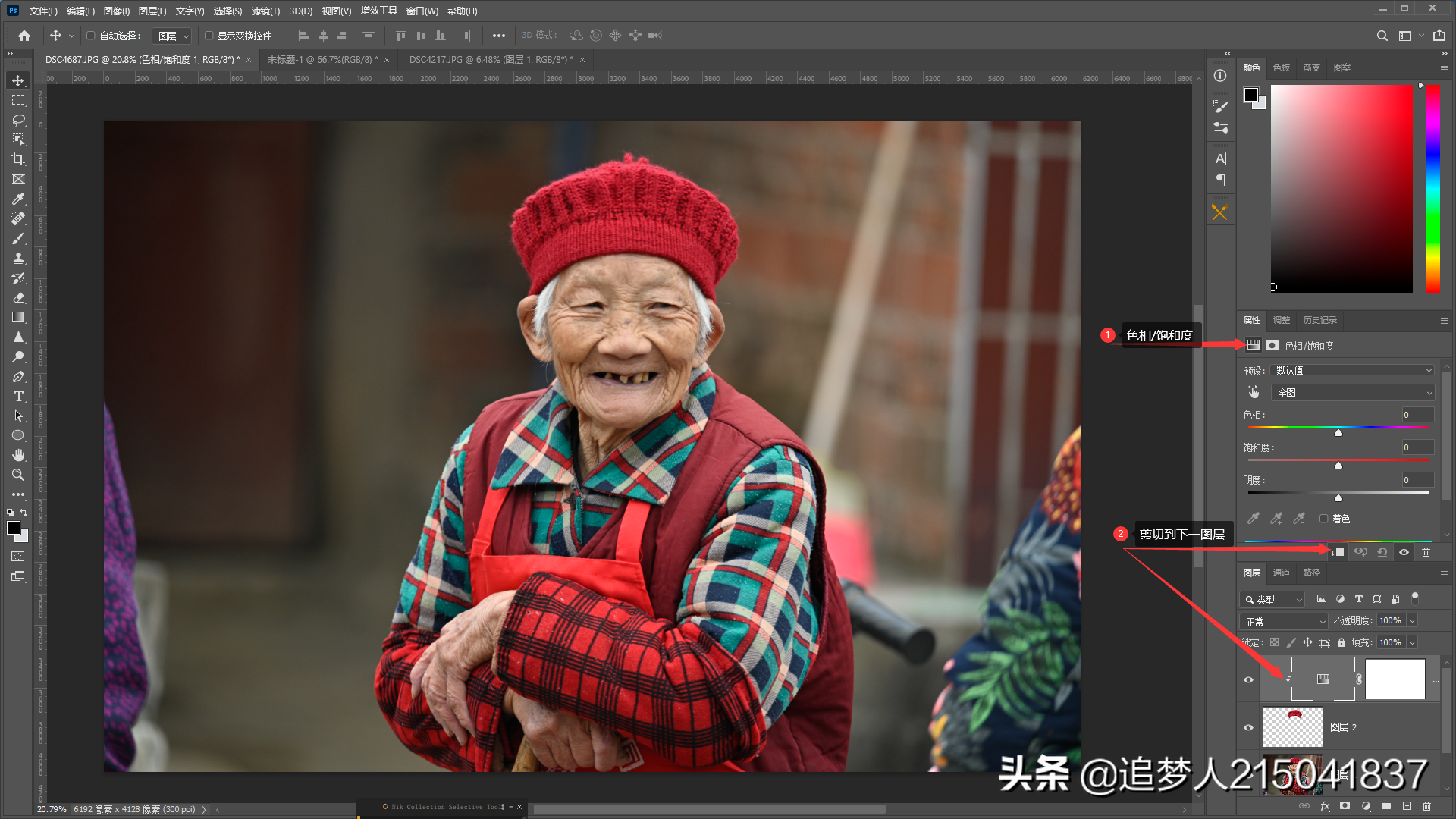Viewport: 1456px width, 819px height.
Task: Enable the 自动选择 checkbox
Action: pos(91,36)
